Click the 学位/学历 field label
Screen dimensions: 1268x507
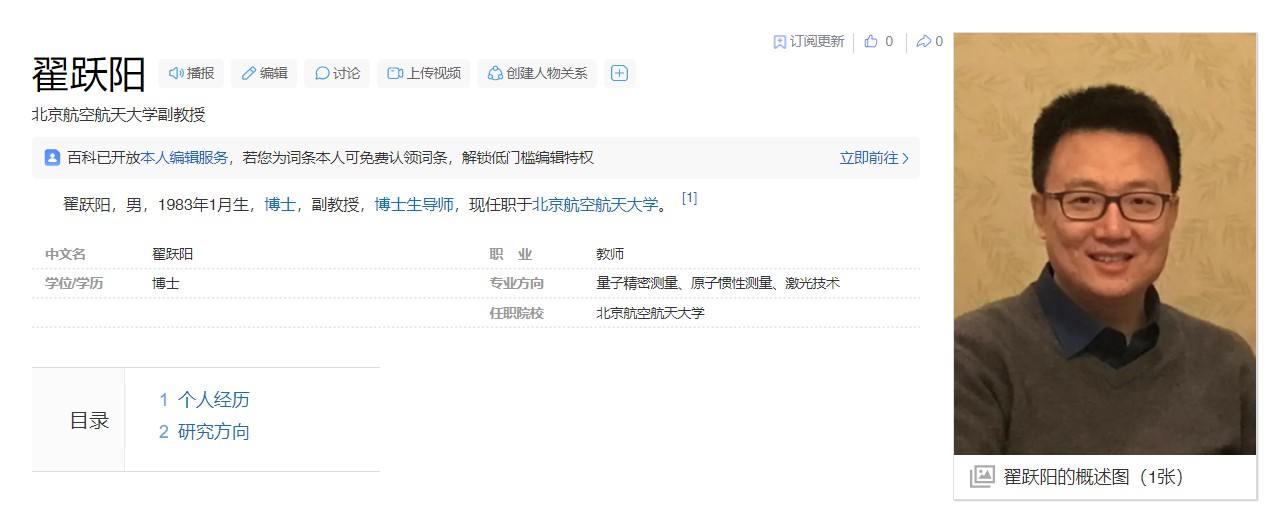pos(74,283)
